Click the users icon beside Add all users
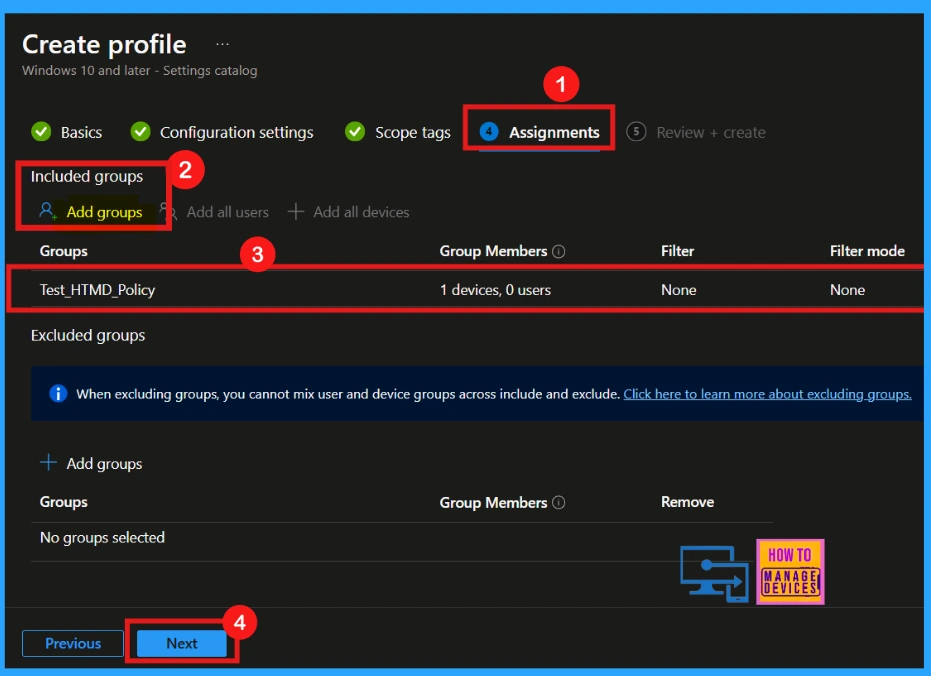The height and width of the screenshot is (676, 931). pyautogui.click(x=168, y=211)
